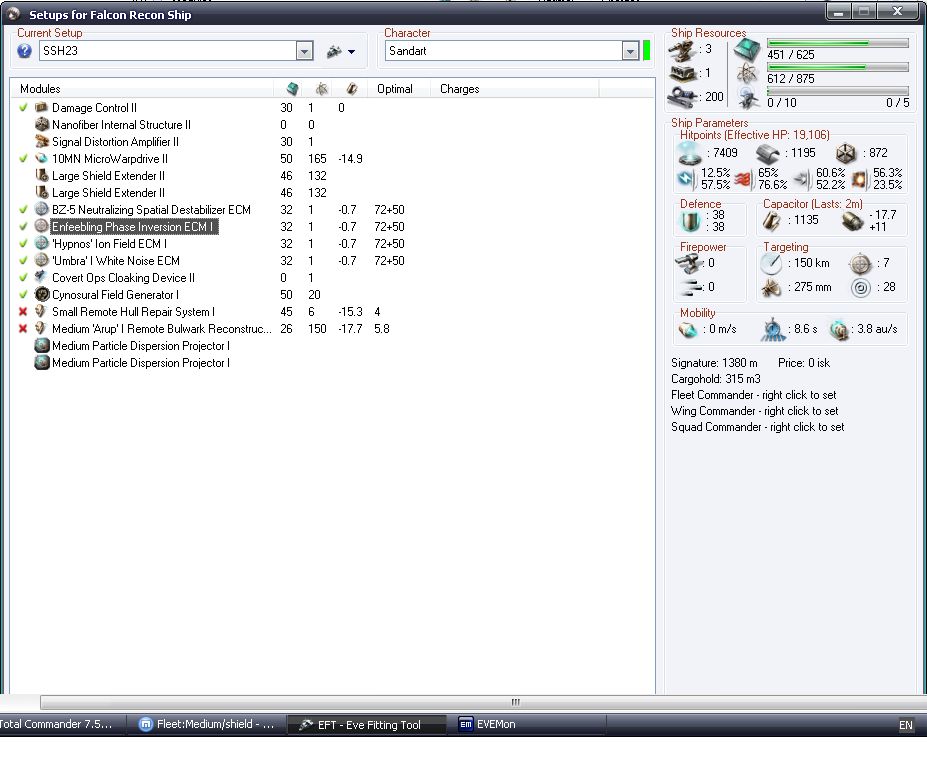The height and width of the screenshot is (762, 927).
Task: Toggle Damage Control II active state checkmark
Action: 23,108
